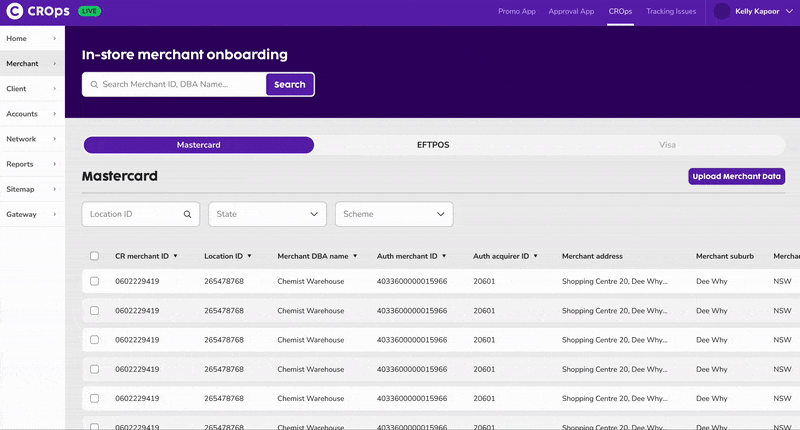Sort by Auth acquirer ID arrow
Screen dimensions: 800x430
[535, 256]
